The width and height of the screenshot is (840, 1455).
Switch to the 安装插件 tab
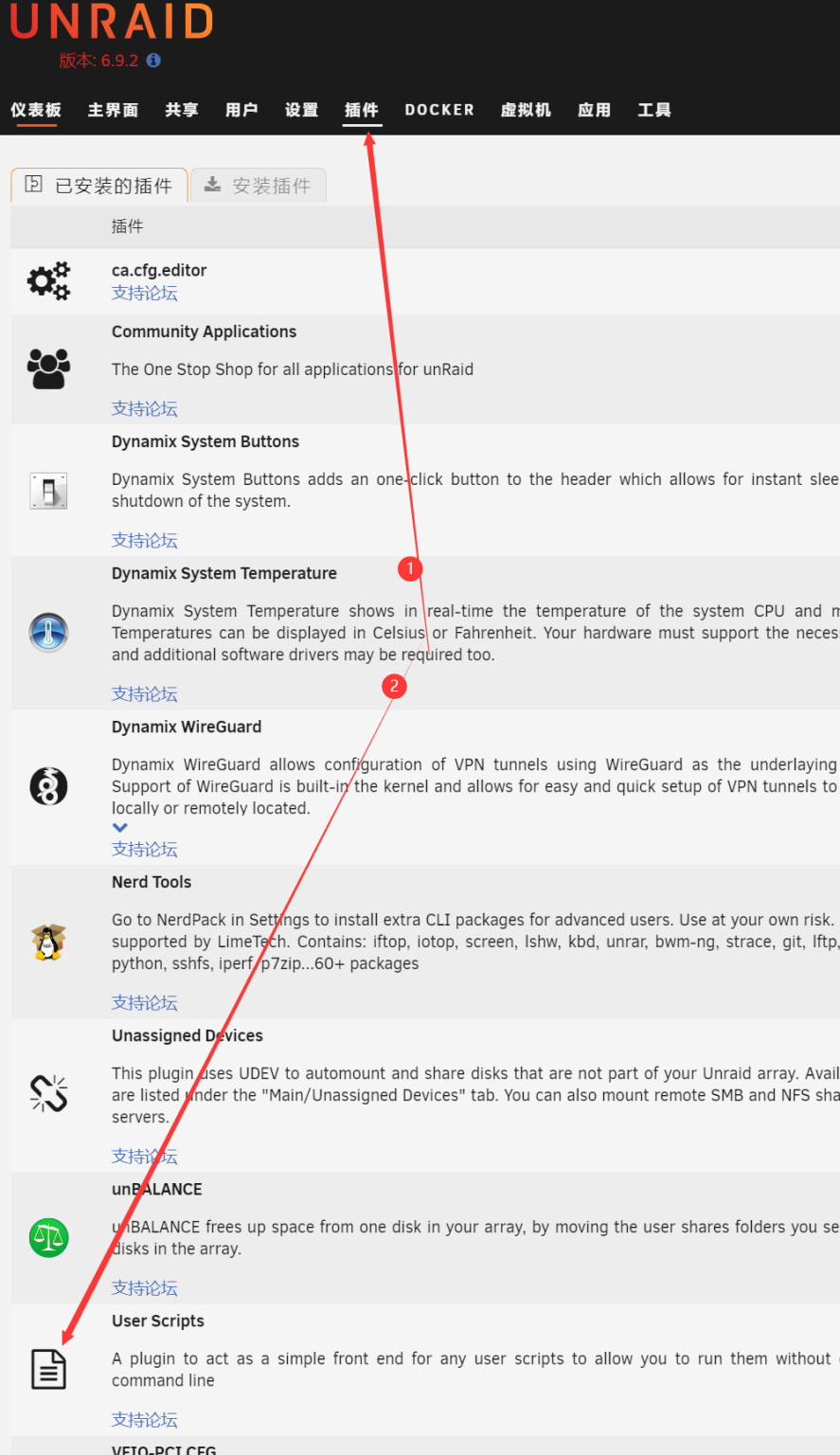tap(259, 186)
